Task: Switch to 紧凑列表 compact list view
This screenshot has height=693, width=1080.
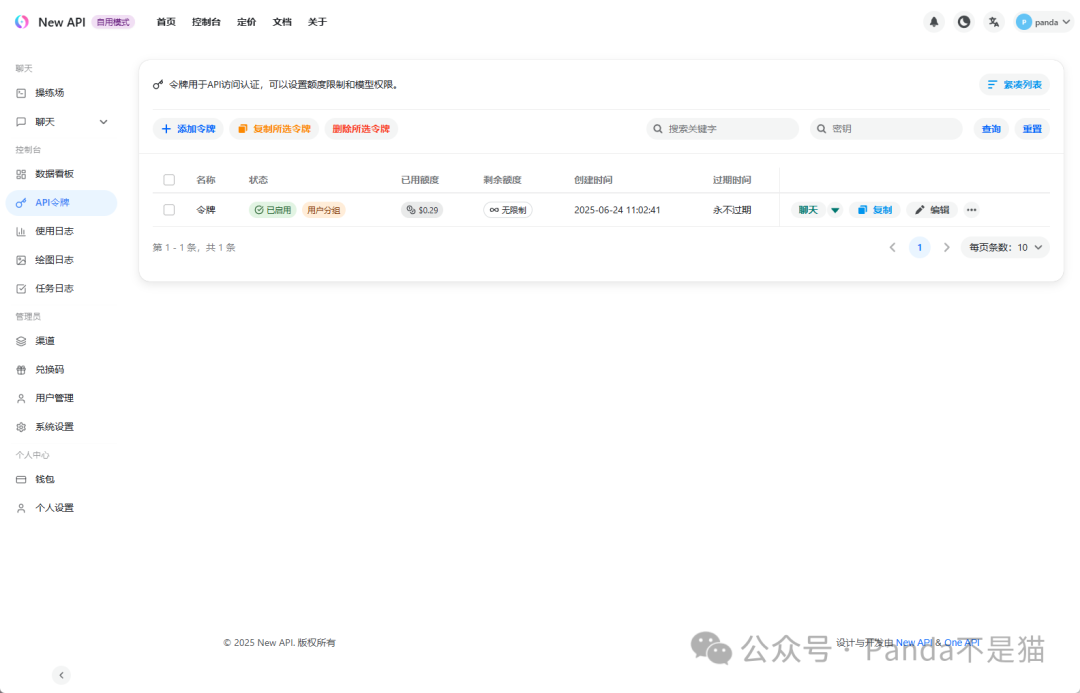Action: point(1015,85)
